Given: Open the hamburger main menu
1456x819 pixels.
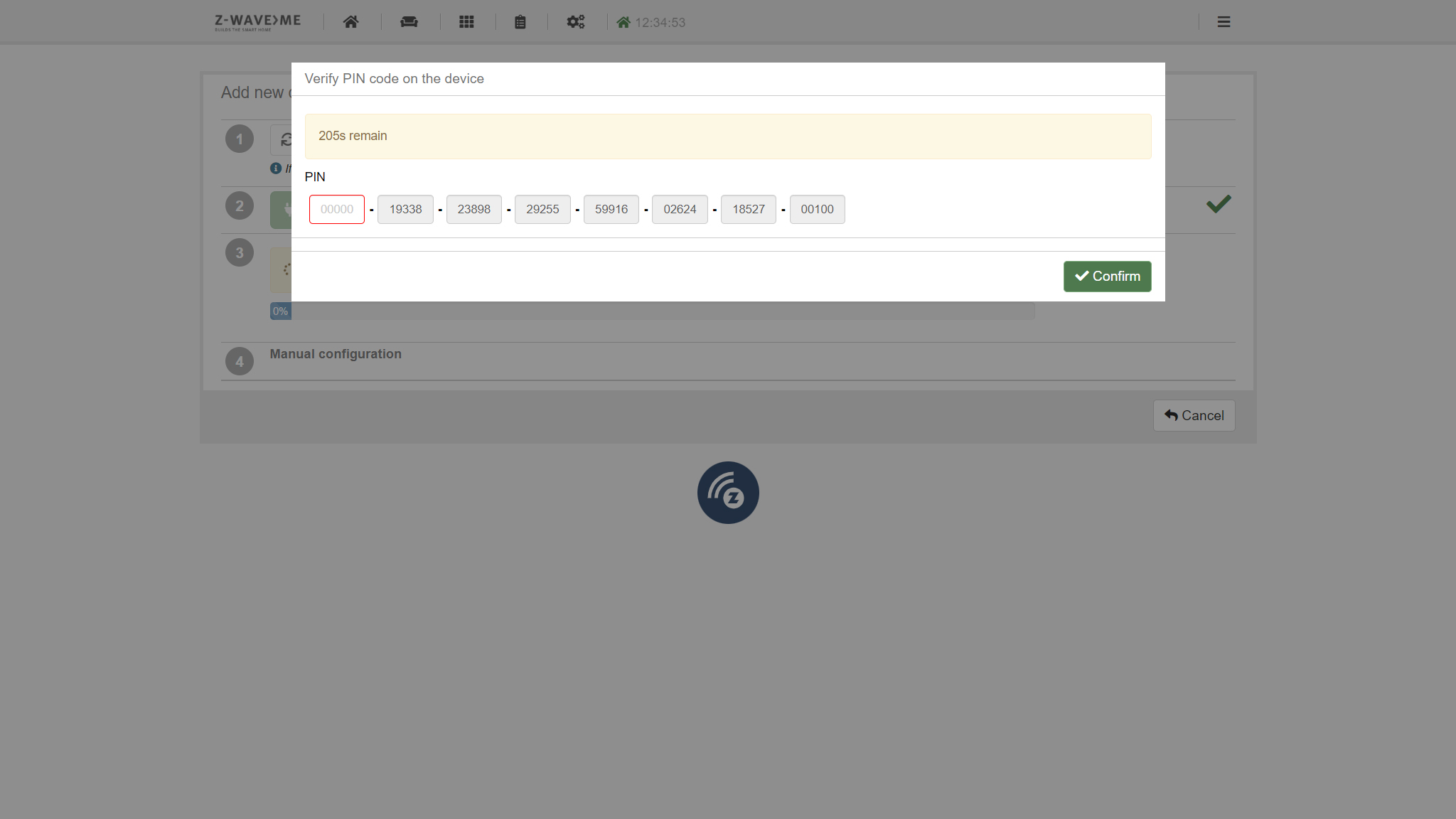Looking at the screenshot, I should [1224, 22].
